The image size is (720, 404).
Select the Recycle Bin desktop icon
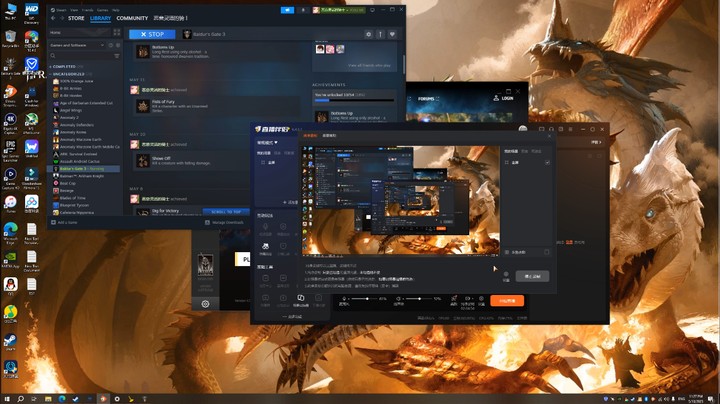(x=10, y=37)
